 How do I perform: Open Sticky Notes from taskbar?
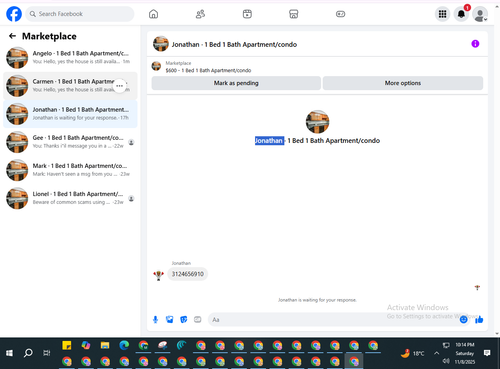[x=67, y=345]
